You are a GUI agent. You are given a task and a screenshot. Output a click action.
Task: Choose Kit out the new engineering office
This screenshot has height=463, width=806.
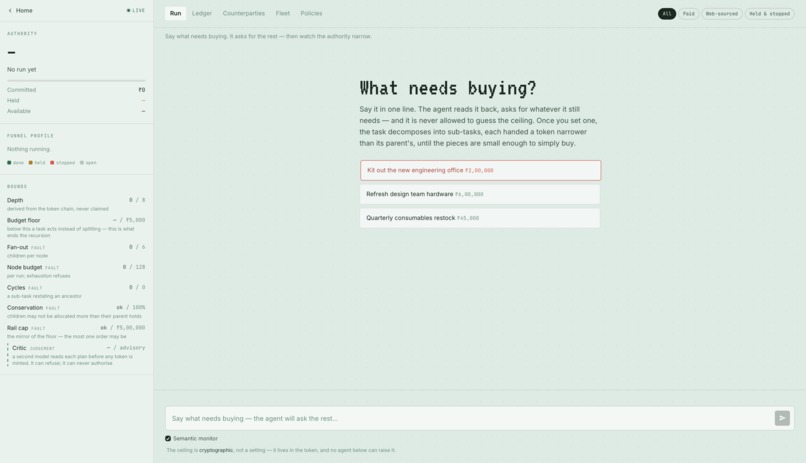pyautogui.click(x=480, y=170)
